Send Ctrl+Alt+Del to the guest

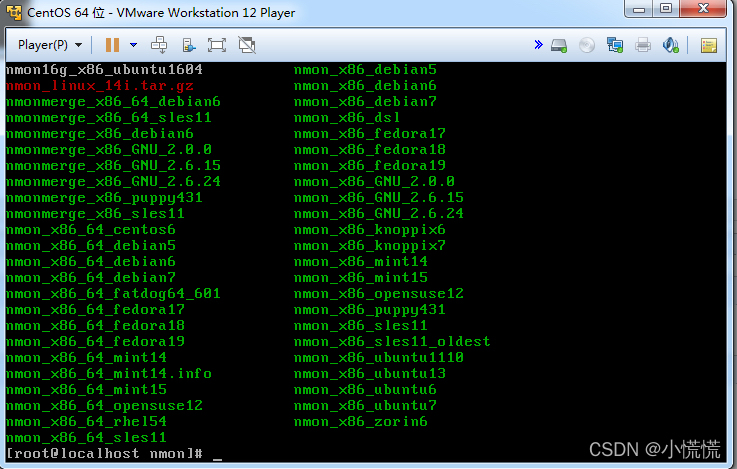coord(159,45)
